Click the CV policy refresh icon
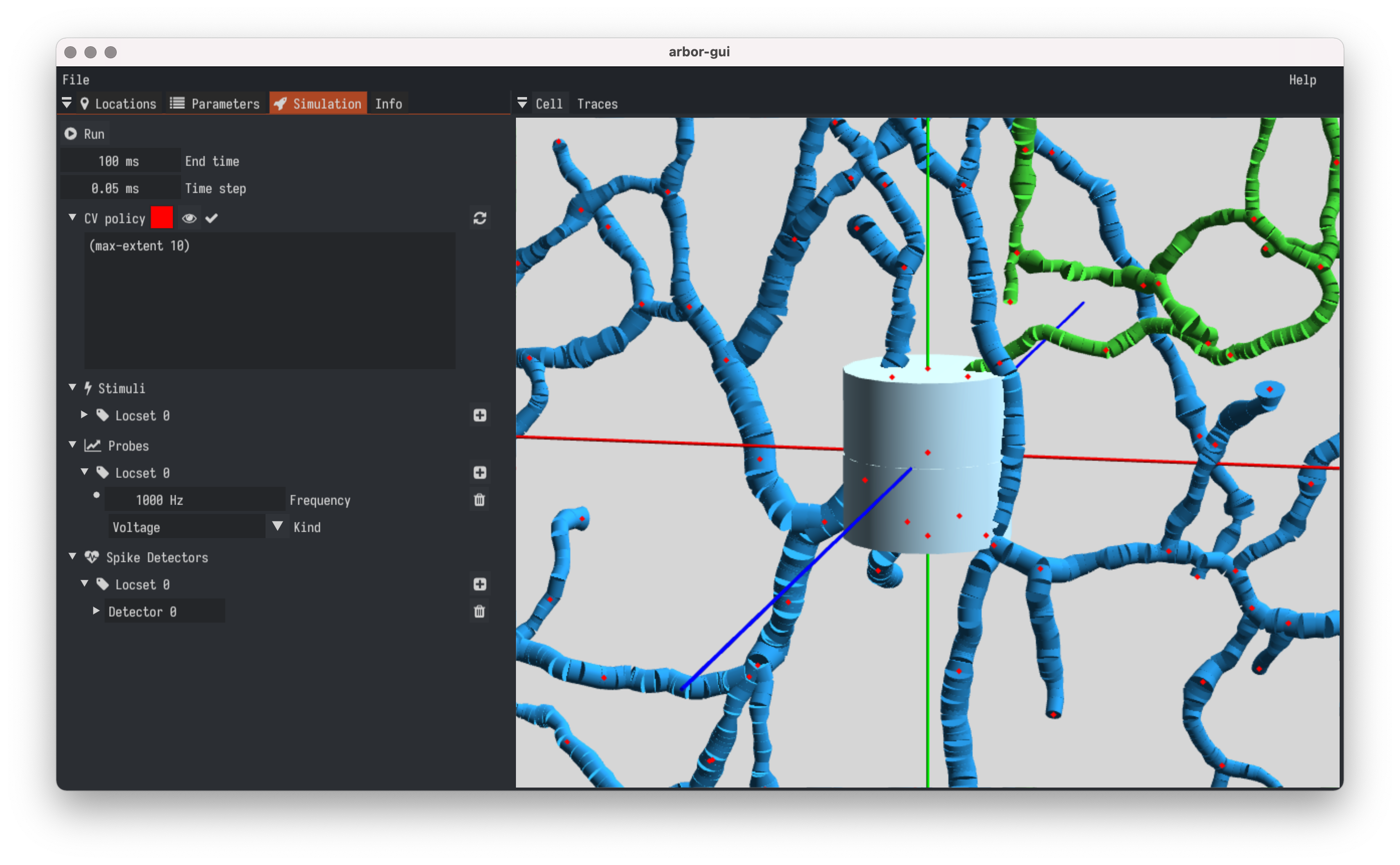1400x865 pixels. 479,218
